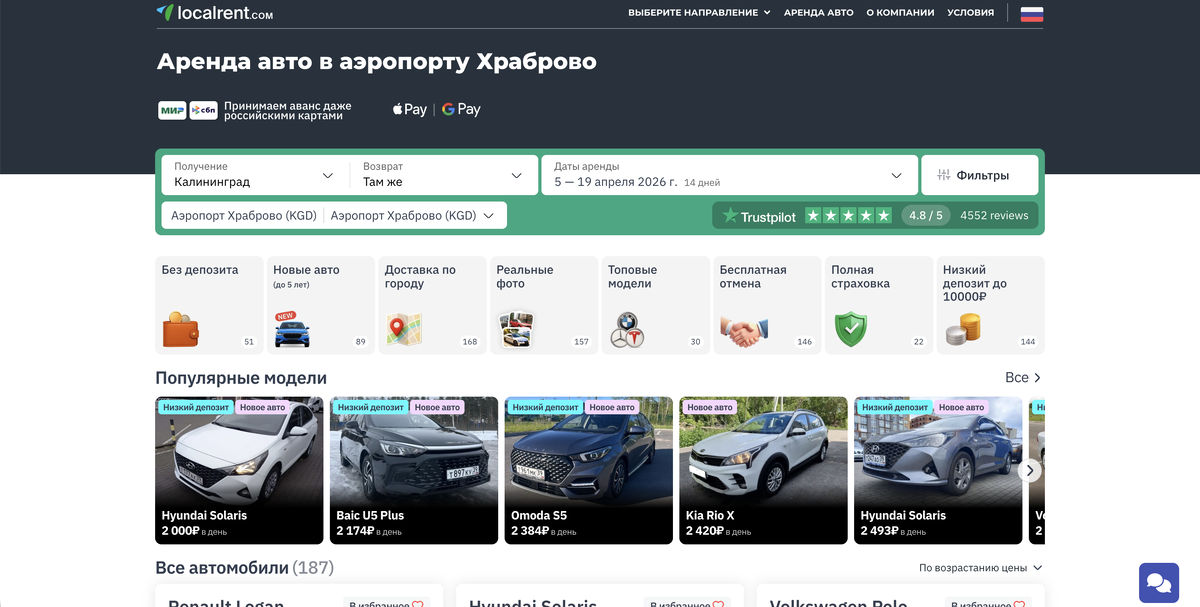The height and width of the screenshot is (607, 1200).
Task: Click the next arrow on models carousel
Action: (1030, 470)
